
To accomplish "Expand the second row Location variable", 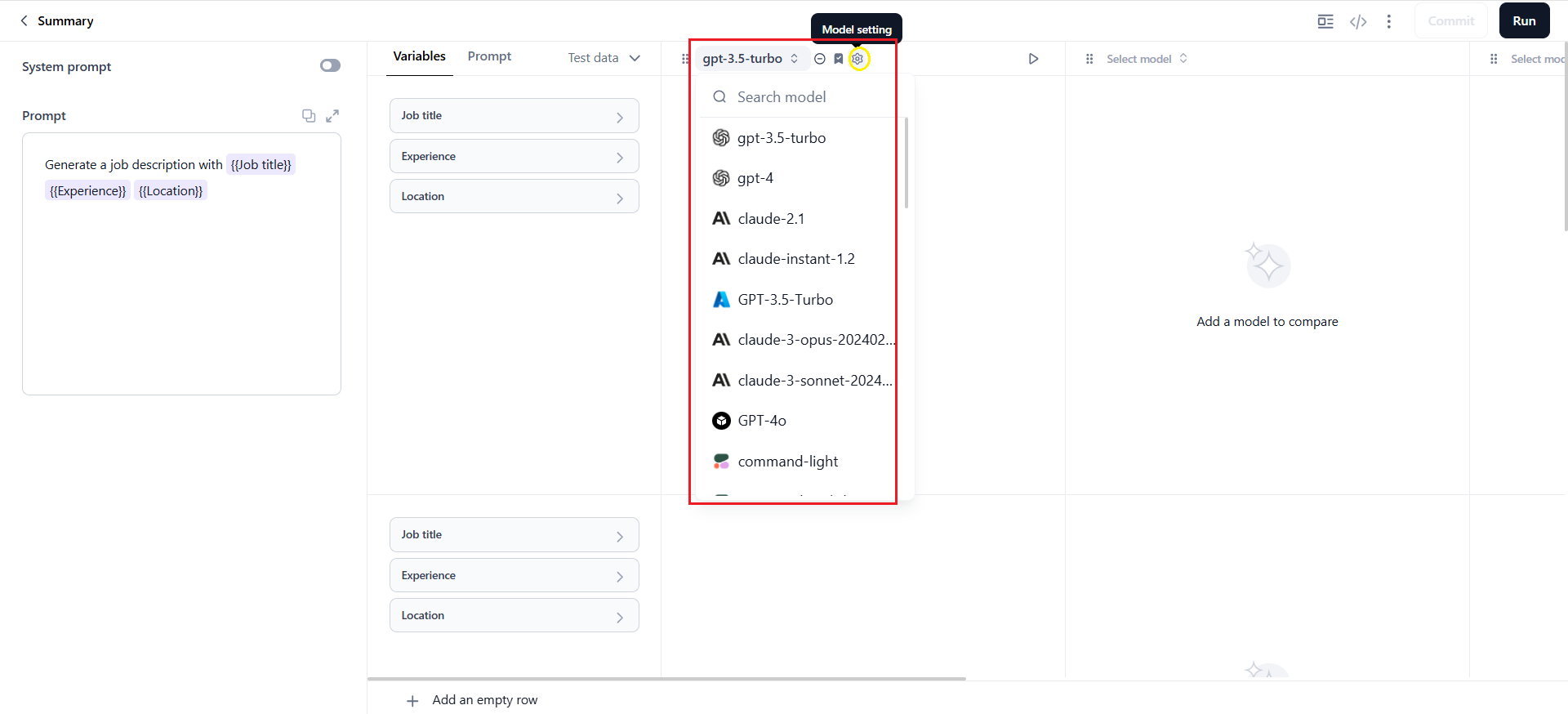I will pyautogui.click(x=514, y=615).
